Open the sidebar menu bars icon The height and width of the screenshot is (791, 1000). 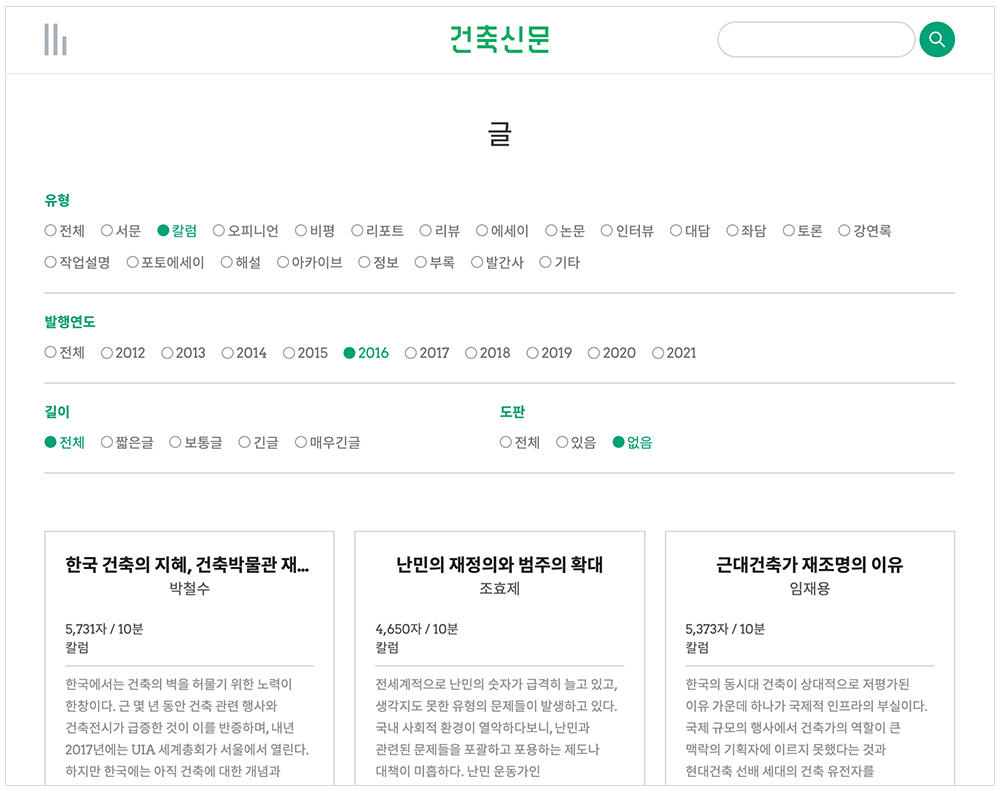(55, 40)
